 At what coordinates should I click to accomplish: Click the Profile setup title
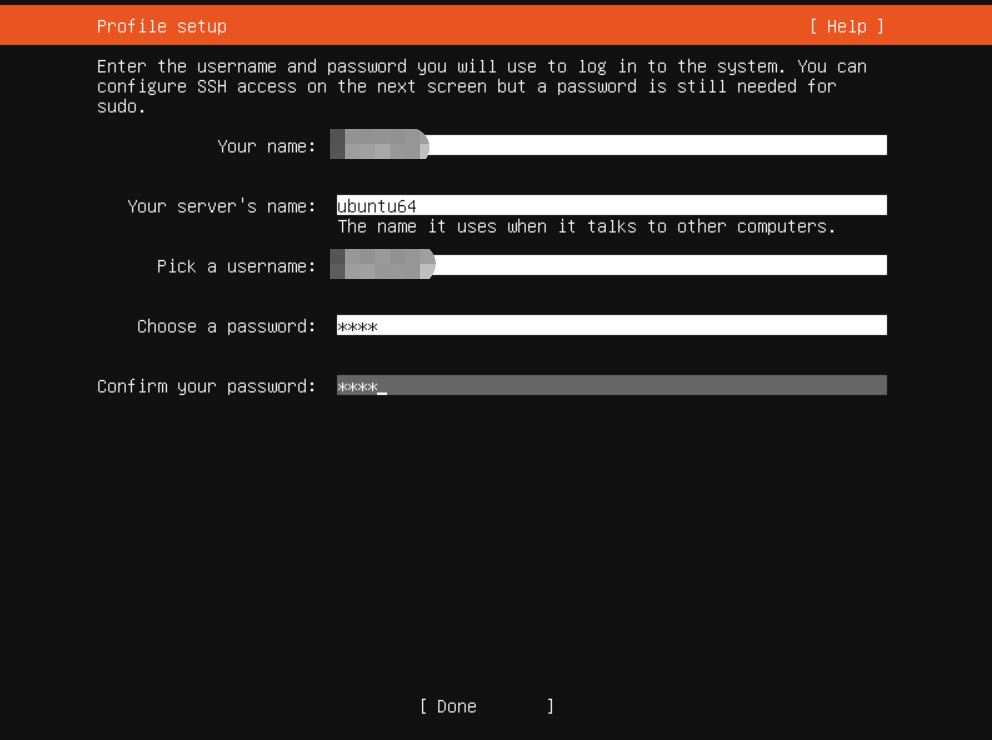161,26
